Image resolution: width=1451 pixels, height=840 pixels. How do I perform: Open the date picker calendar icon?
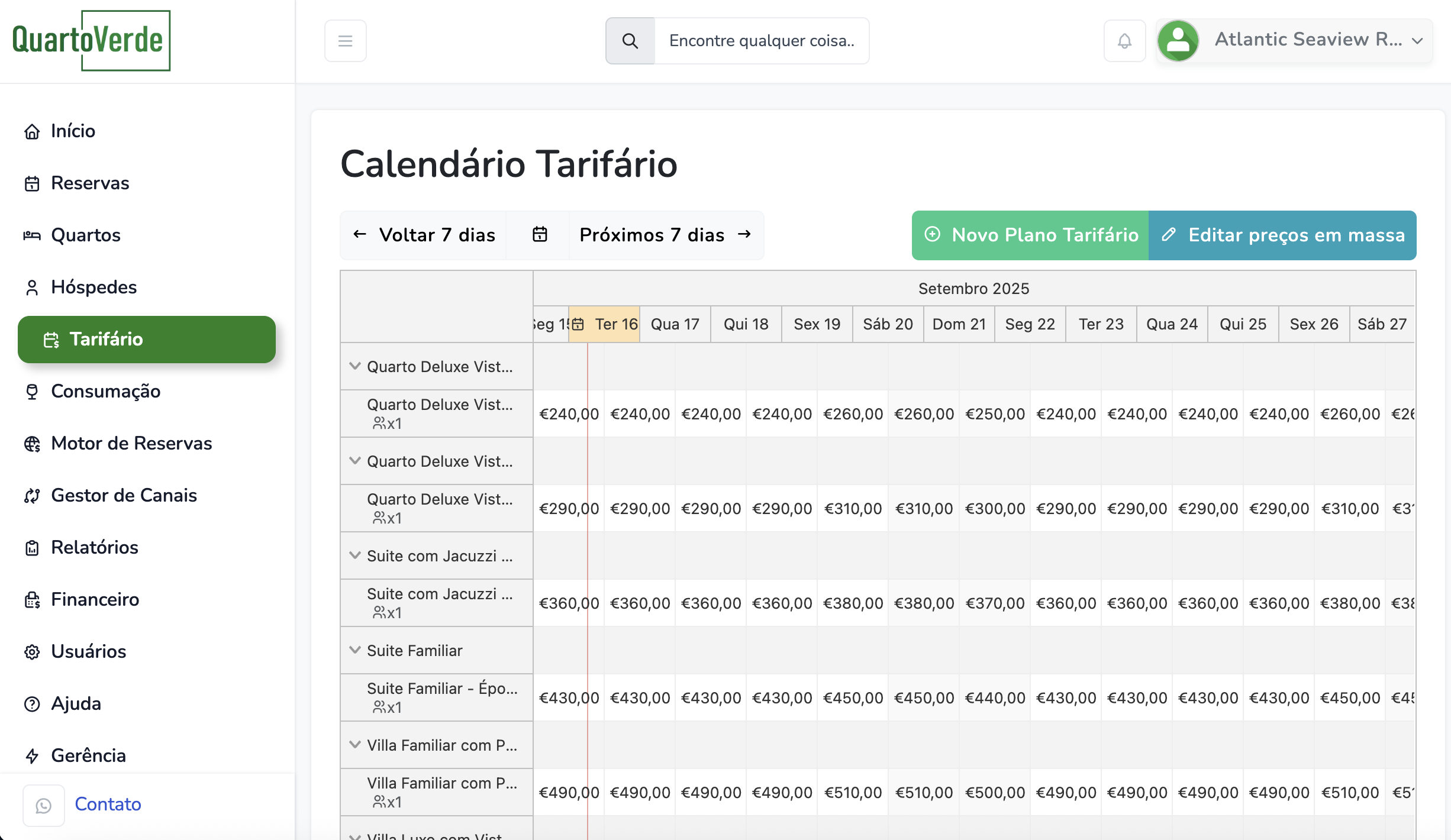point(539,235)
